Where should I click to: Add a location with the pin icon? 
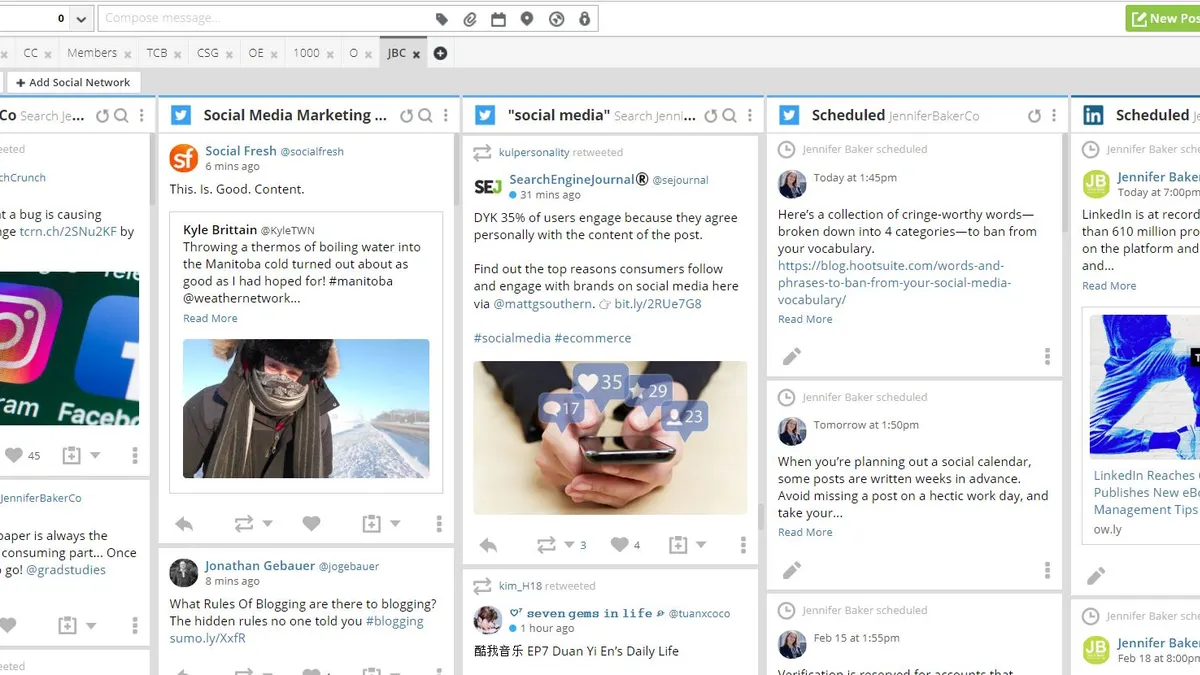[x=527, y=19]
